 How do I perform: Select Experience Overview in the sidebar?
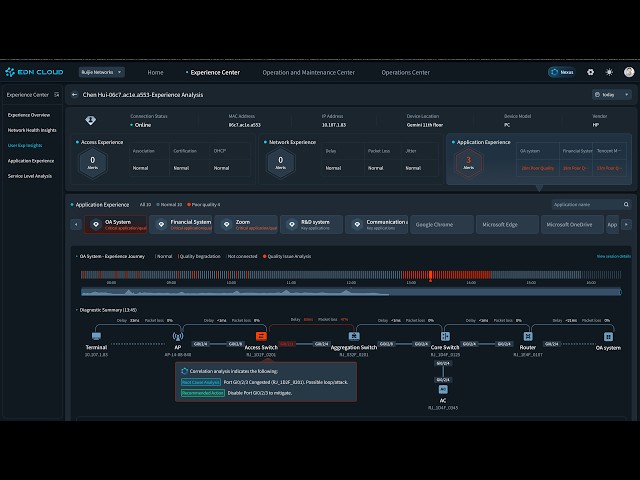[29, 115]
